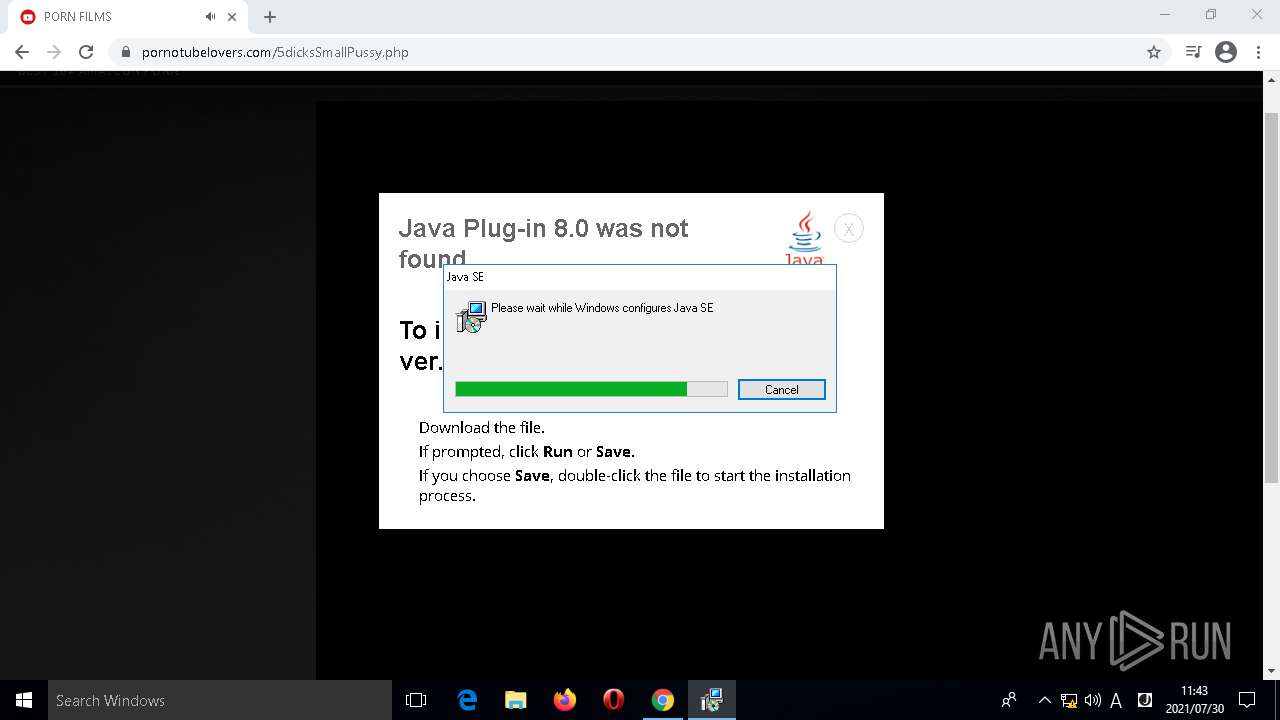Click the 'If prompted, click Run or Save.' line
1280x720 pixels.
pyautogui.click(x=527, y=451)
